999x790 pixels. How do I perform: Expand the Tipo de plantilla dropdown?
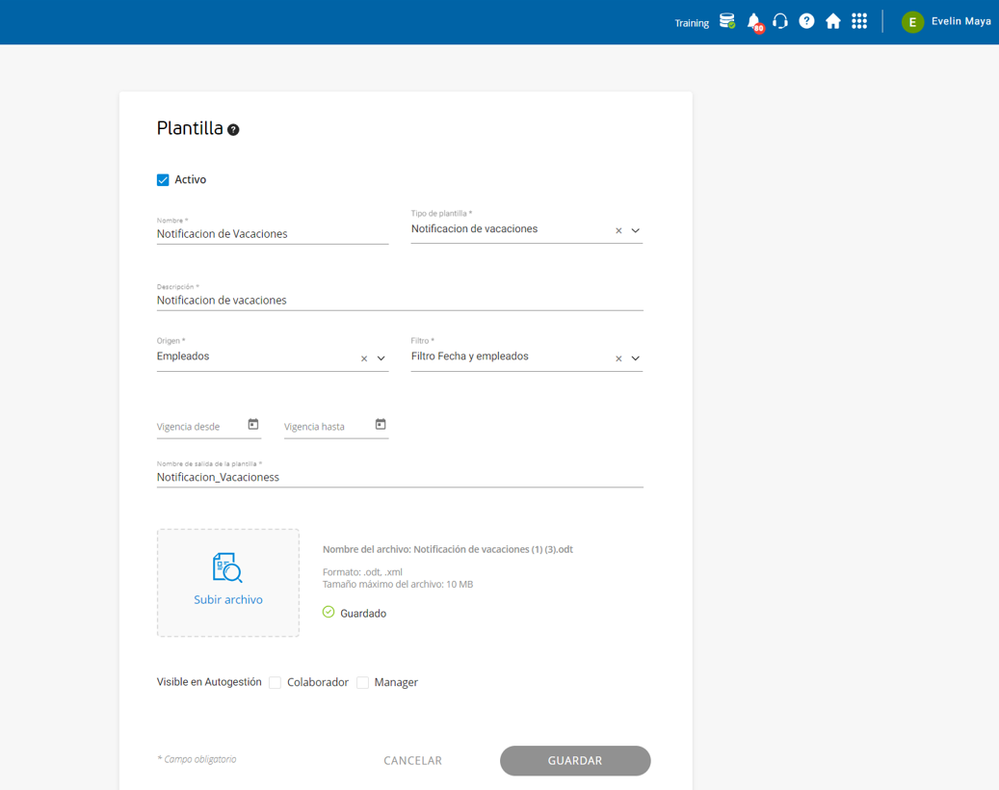(x=635, y=231)
